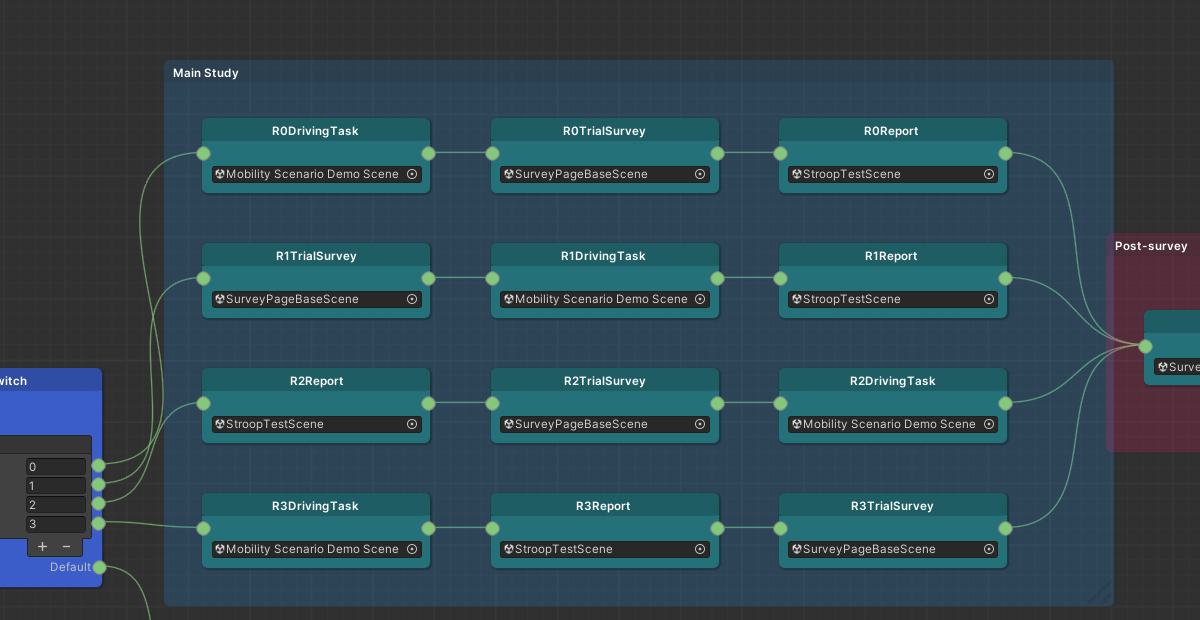The image size is (1200, 620).
Task: Click Unity scene icon in R3Report field
Action: tap(509, 549)
